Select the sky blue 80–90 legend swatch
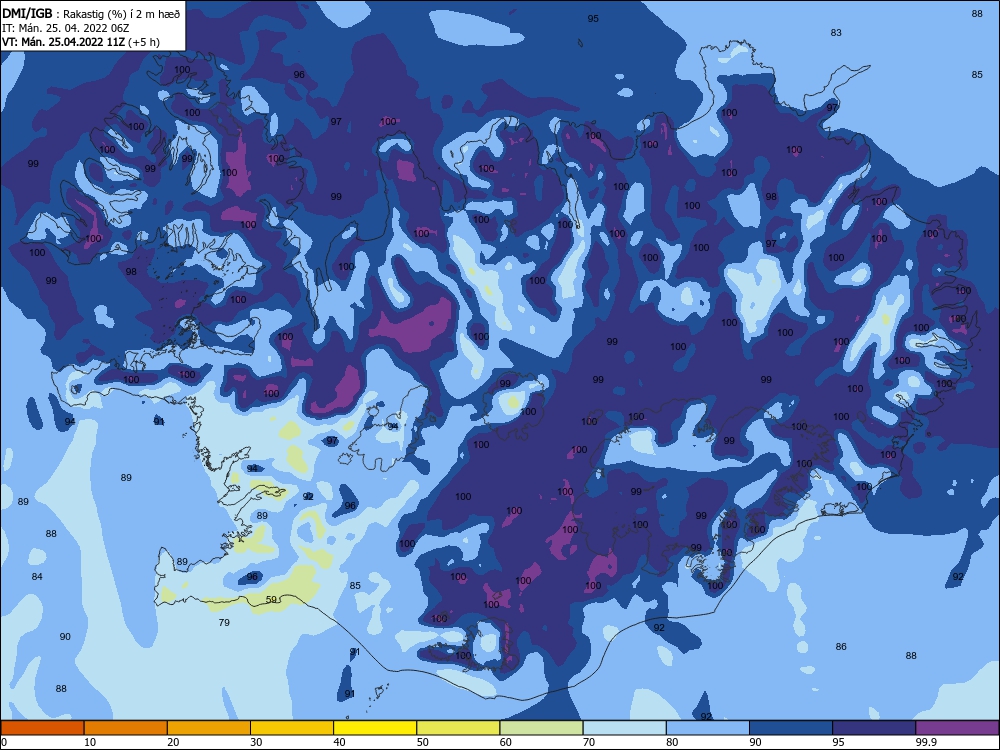The image size is (1000, 750). [708, 728]
